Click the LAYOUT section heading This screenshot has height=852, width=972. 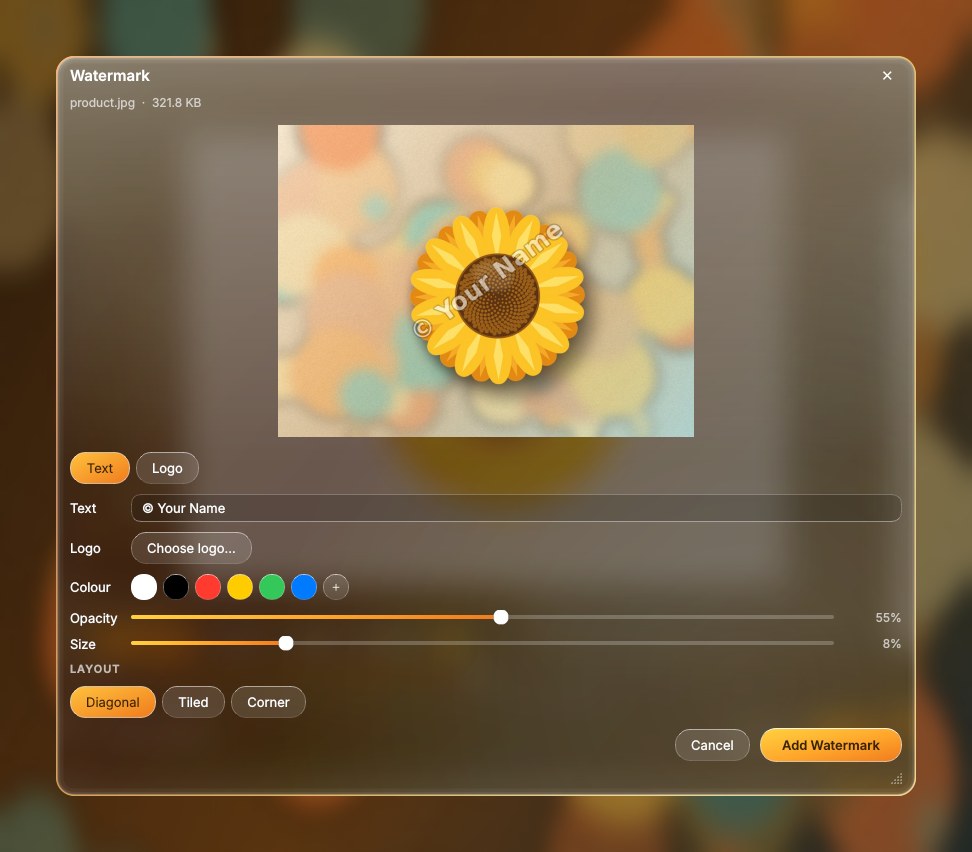(x=95, y=669)
